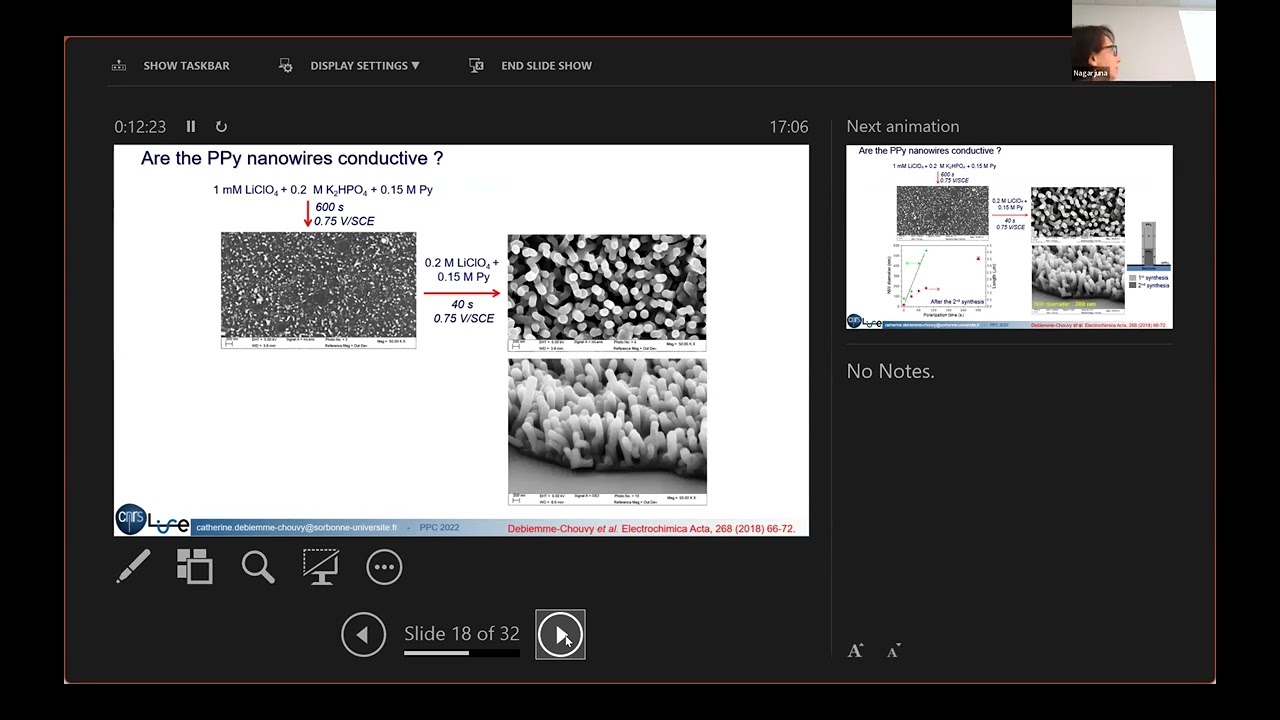
Task: Click the Slide 18 of 32 indicator
Action: tap(462, 634)
